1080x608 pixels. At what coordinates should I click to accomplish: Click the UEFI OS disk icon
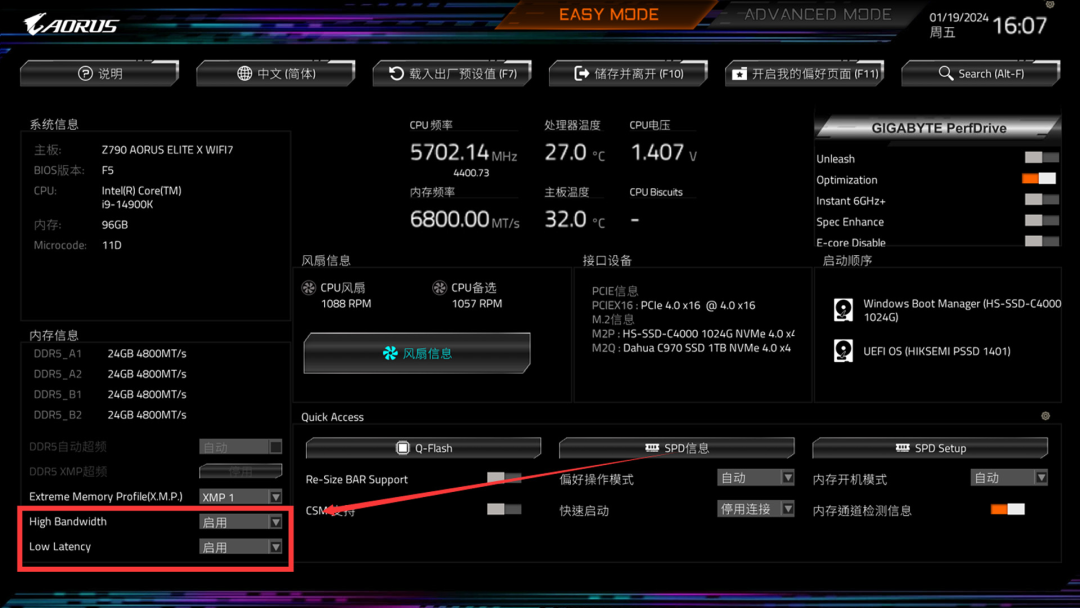point(843,350)
